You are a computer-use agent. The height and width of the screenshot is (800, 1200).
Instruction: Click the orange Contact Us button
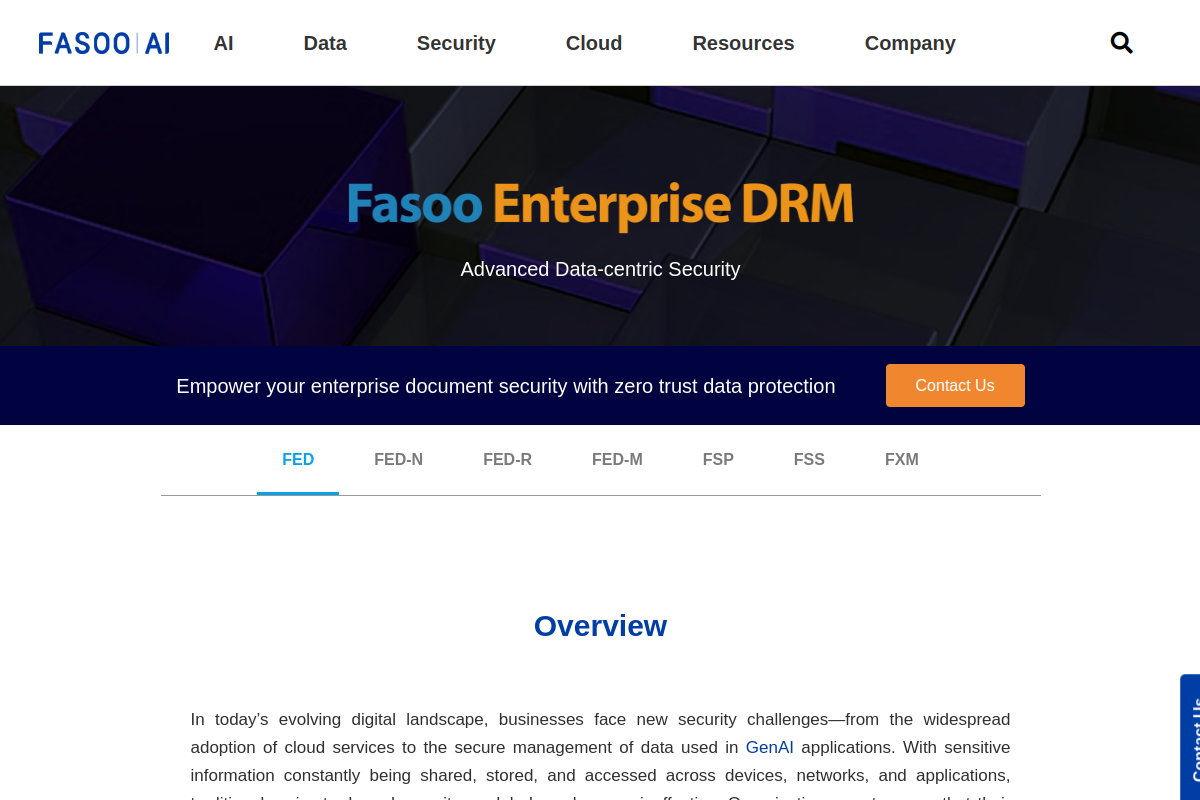pos(955,385)
